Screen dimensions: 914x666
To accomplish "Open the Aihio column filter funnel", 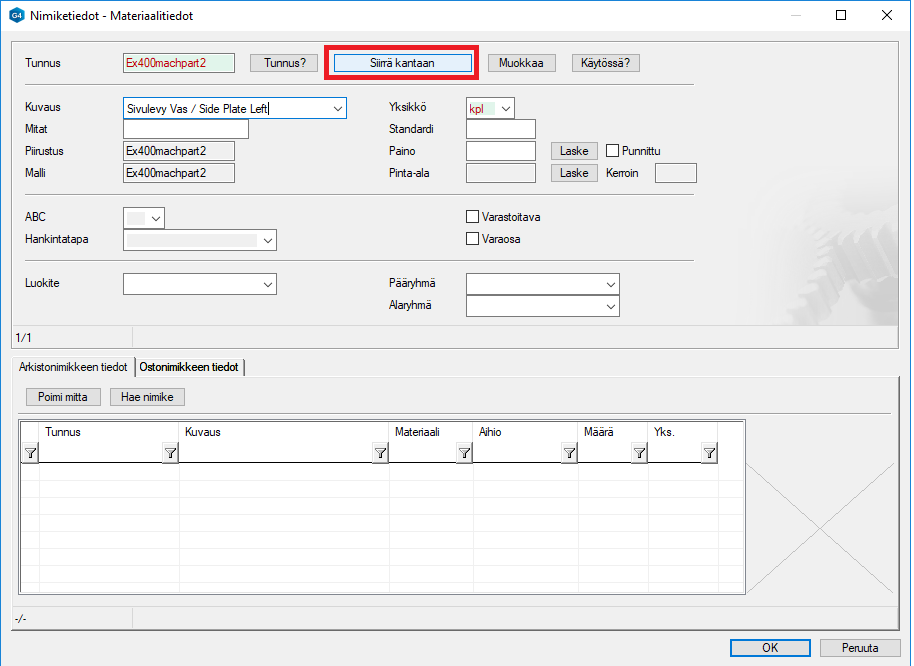I will (569, 454).
